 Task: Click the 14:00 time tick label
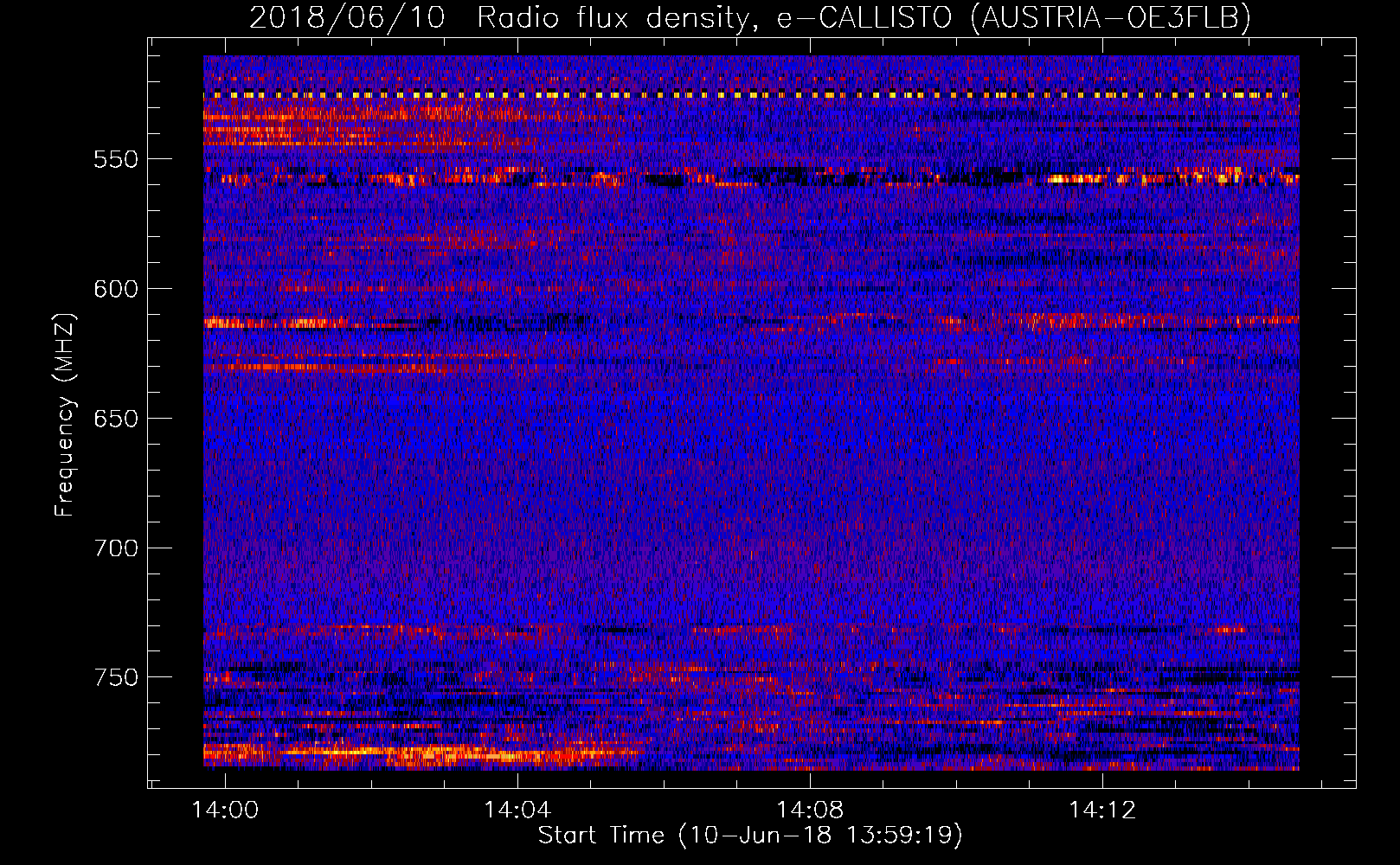[225, 811]
